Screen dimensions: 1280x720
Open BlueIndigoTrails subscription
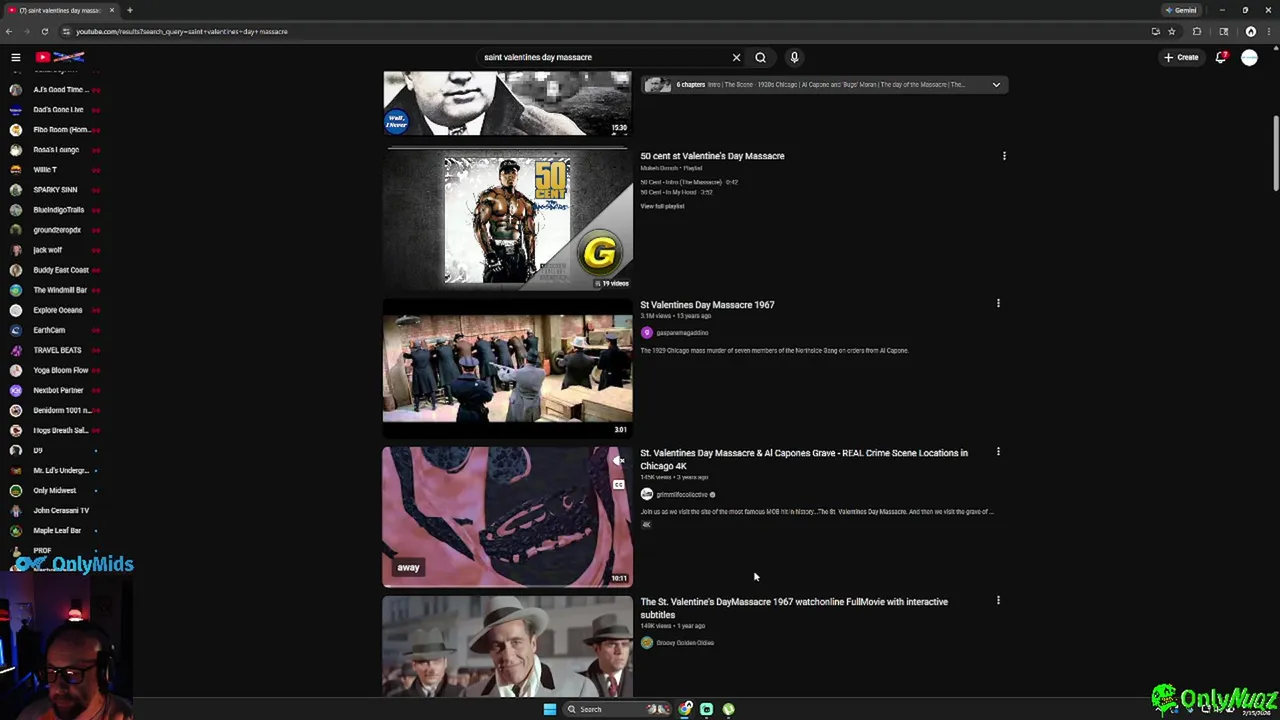(x=55, y=210)
